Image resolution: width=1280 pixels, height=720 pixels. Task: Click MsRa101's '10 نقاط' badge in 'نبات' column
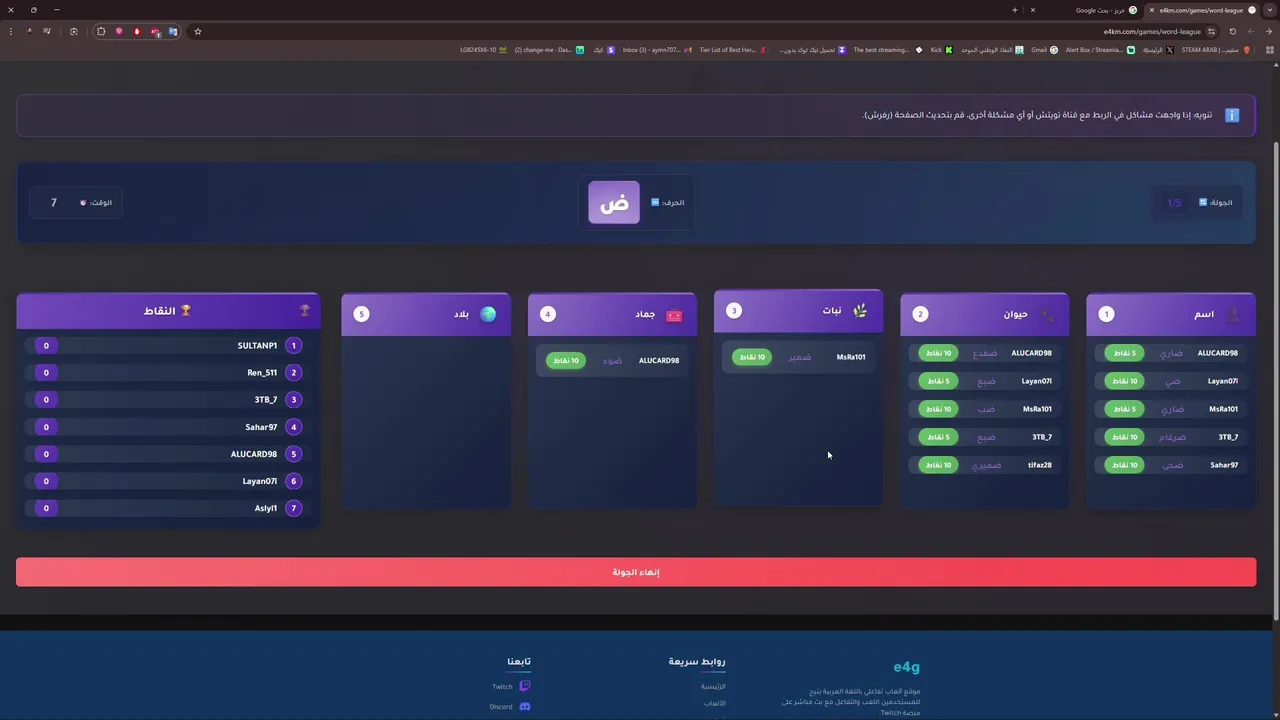coord(752,357)
